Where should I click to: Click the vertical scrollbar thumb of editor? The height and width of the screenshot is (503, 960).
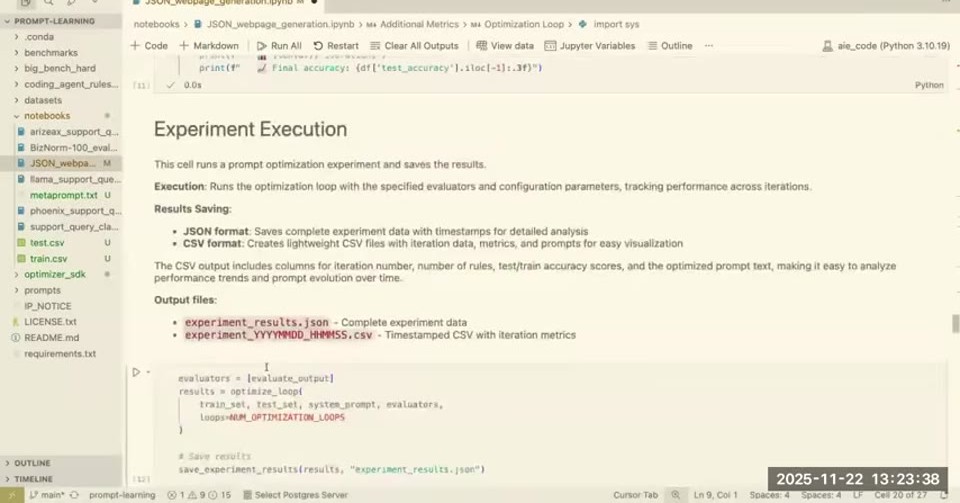[955, 323]
